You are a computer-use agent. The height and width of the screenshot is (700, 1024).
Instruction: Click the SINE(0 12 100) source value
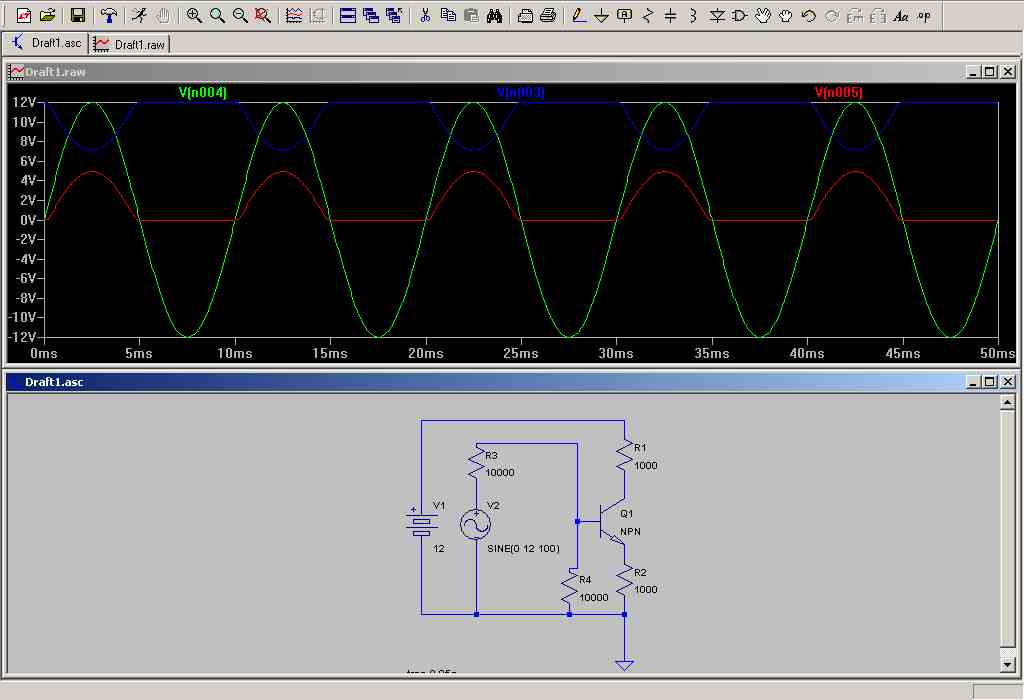pyautogui.click(x=523, y=549)
